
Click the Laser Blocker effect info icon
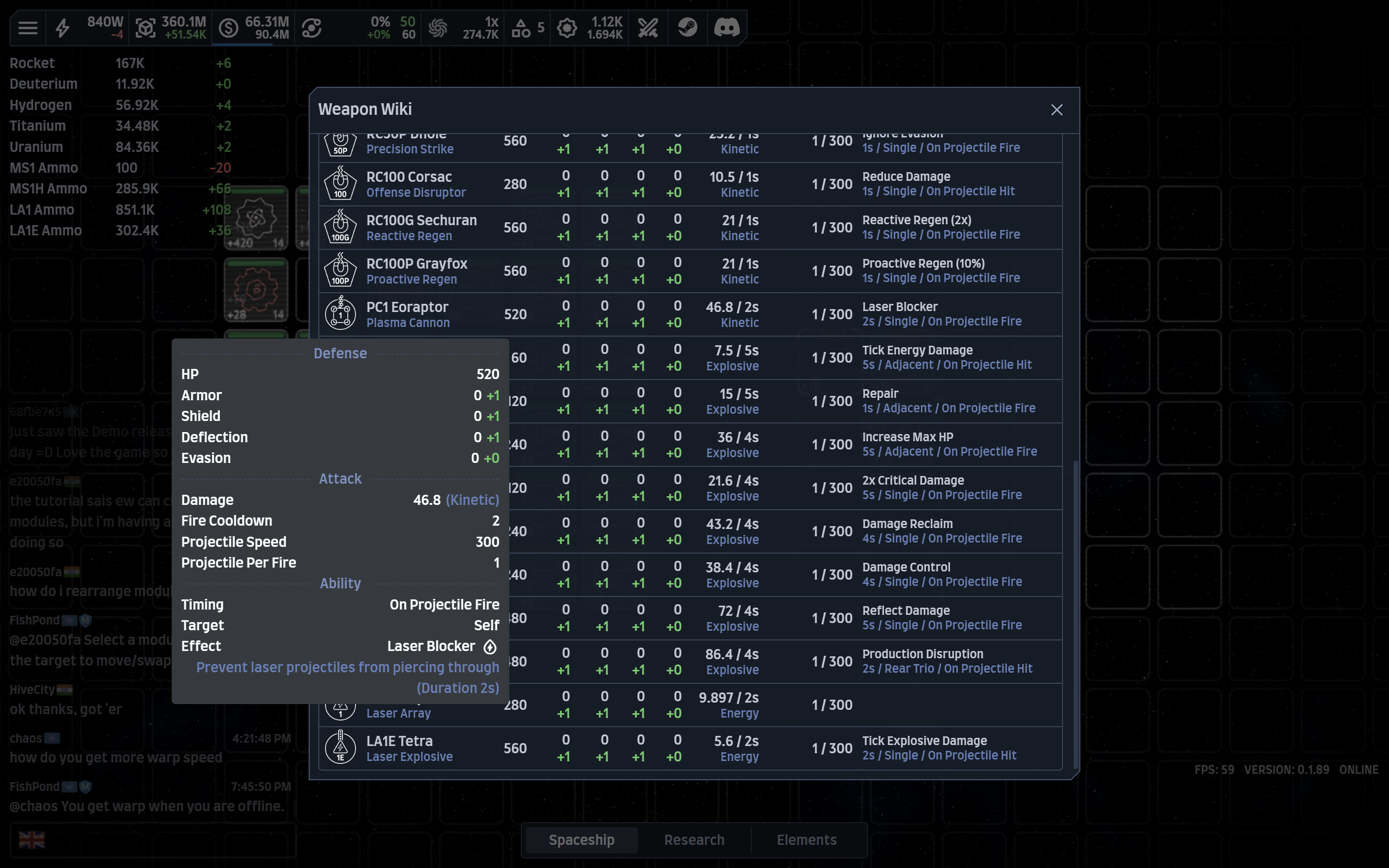coord(490,647)
